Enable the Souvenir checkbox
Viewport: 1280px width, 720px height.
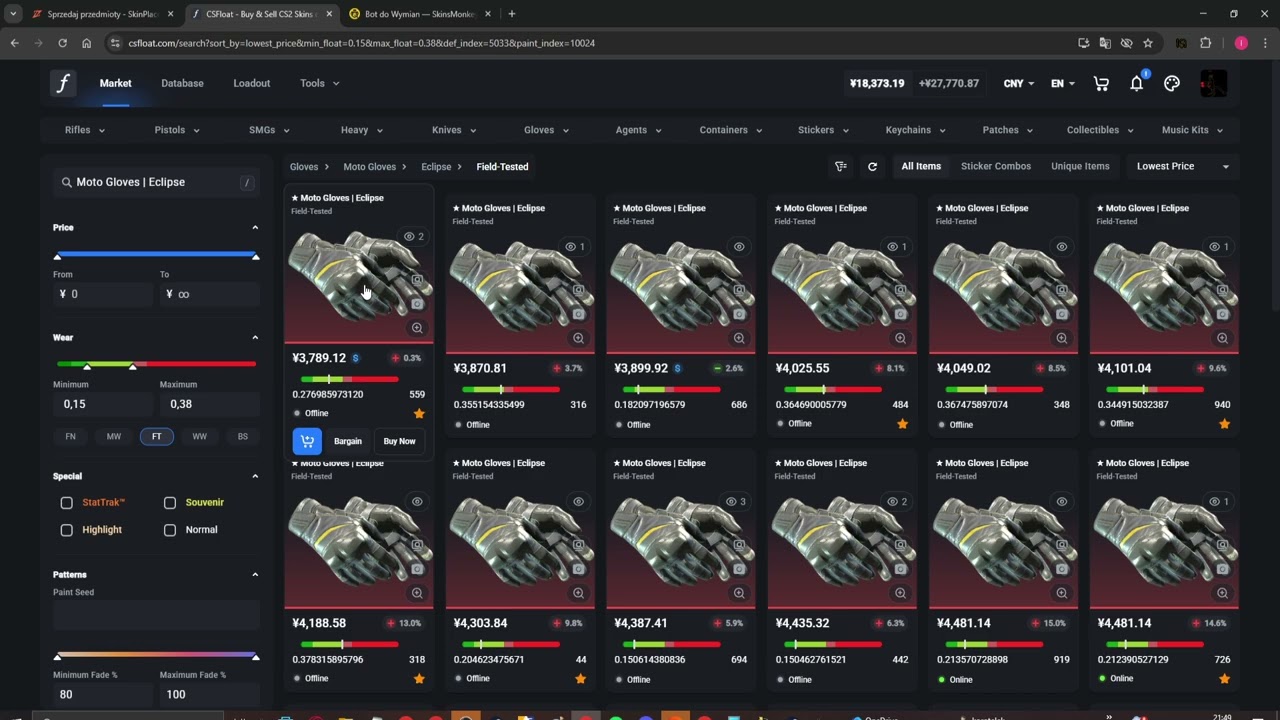(170, 503)
